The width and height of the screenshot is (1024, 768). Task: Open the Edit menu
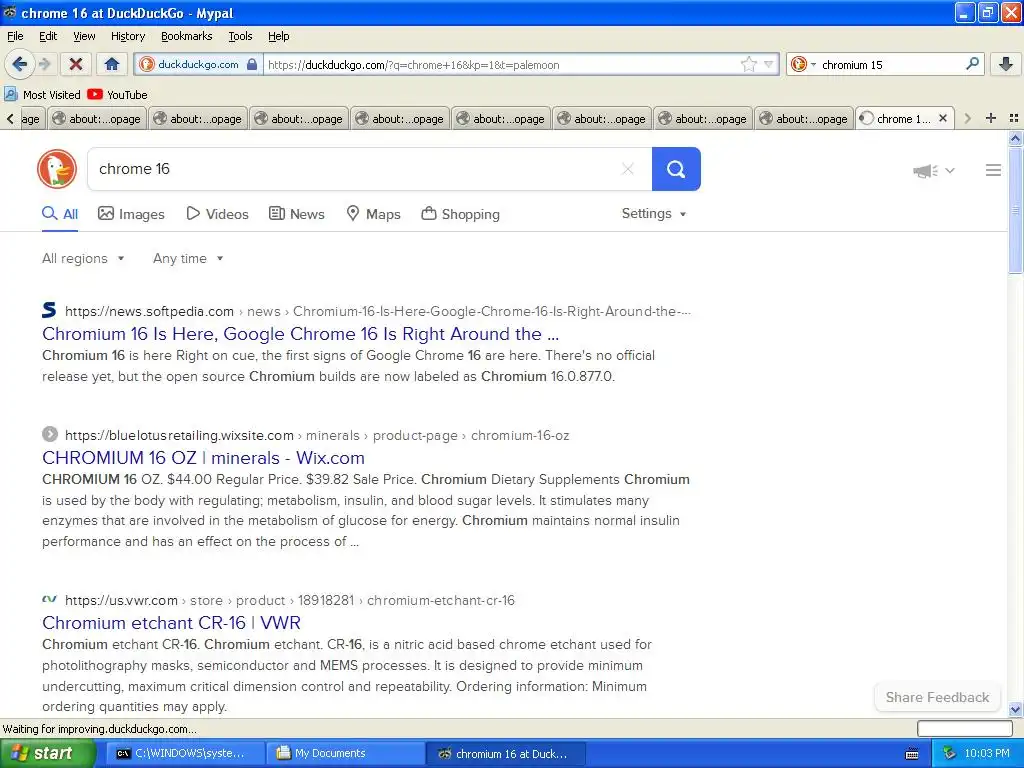click(48, 36)
